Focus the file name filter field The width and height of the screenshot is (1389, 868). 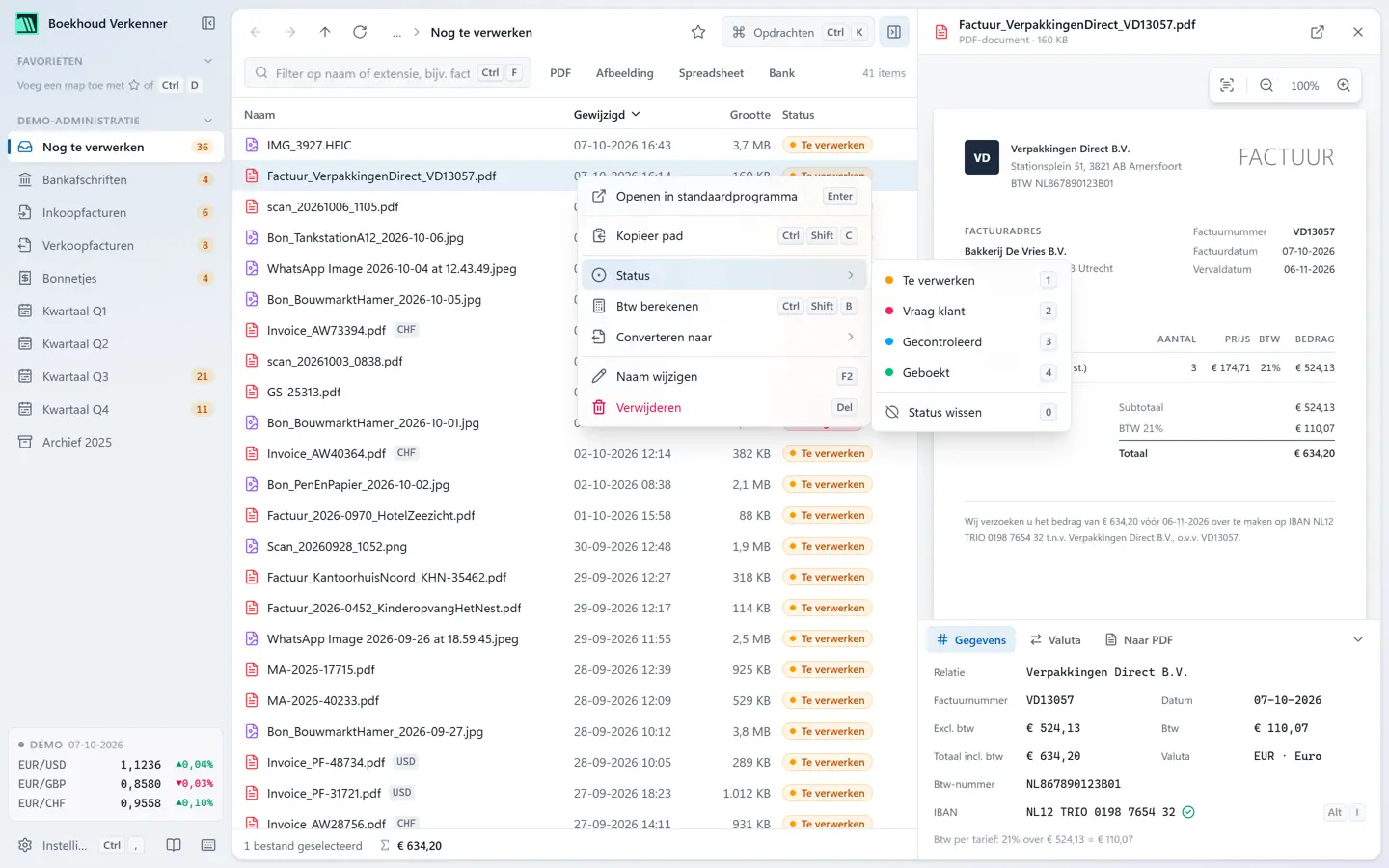tap(387, 73)
